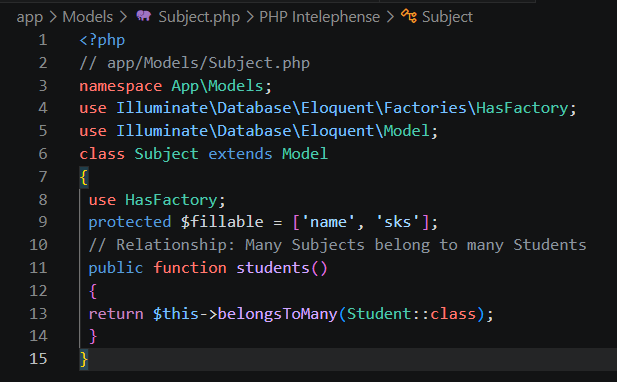Select the Subject.php breadcrumb item

pos(199,17)
